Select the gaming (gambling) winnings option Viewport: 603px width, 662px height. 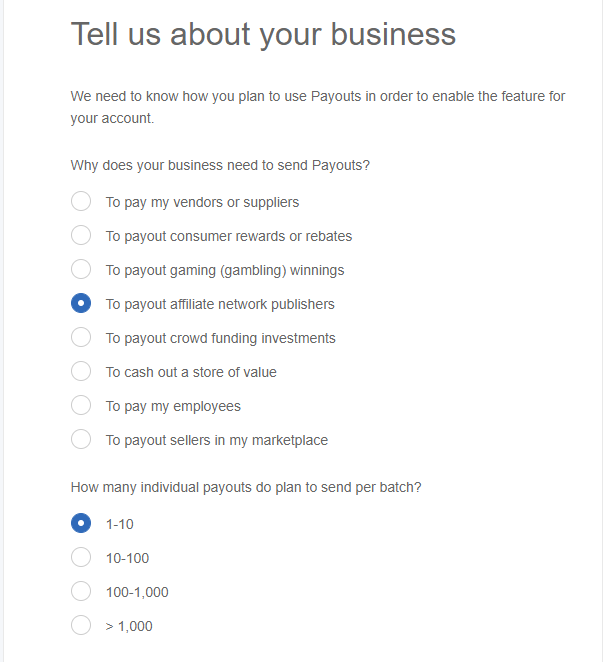(x=81, y=270)
